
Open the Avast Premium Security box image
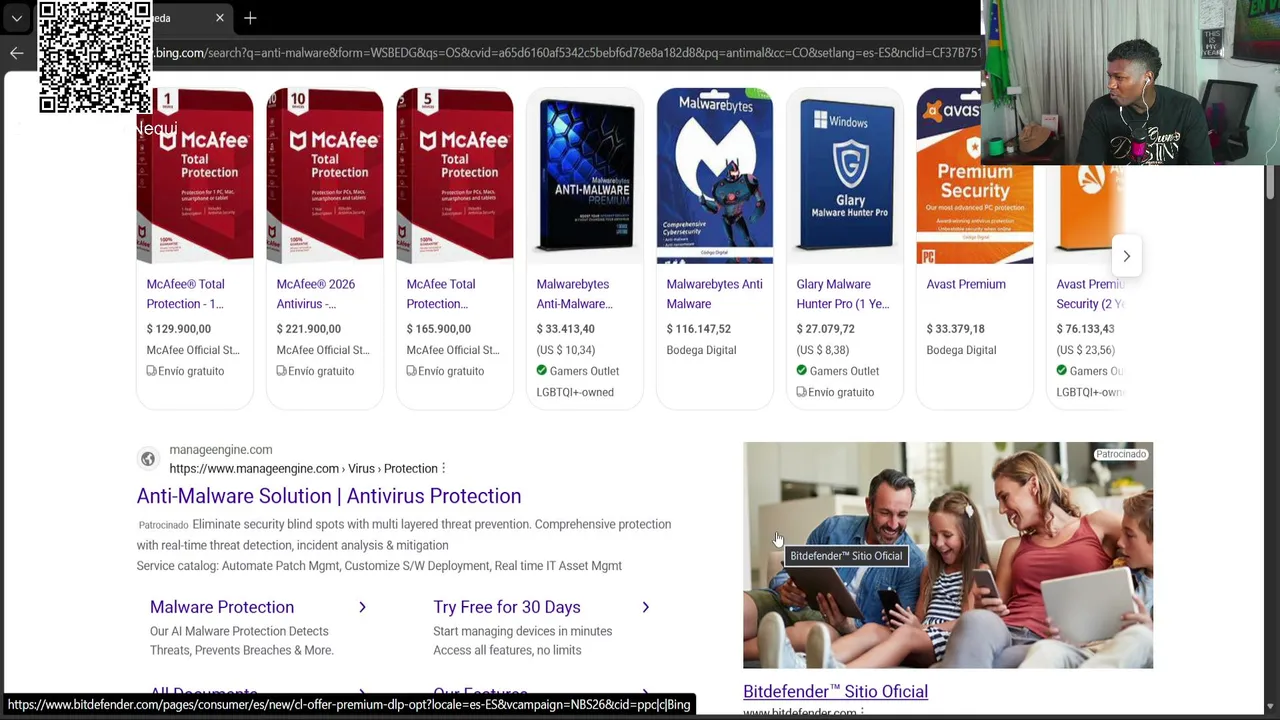(975, 176)
